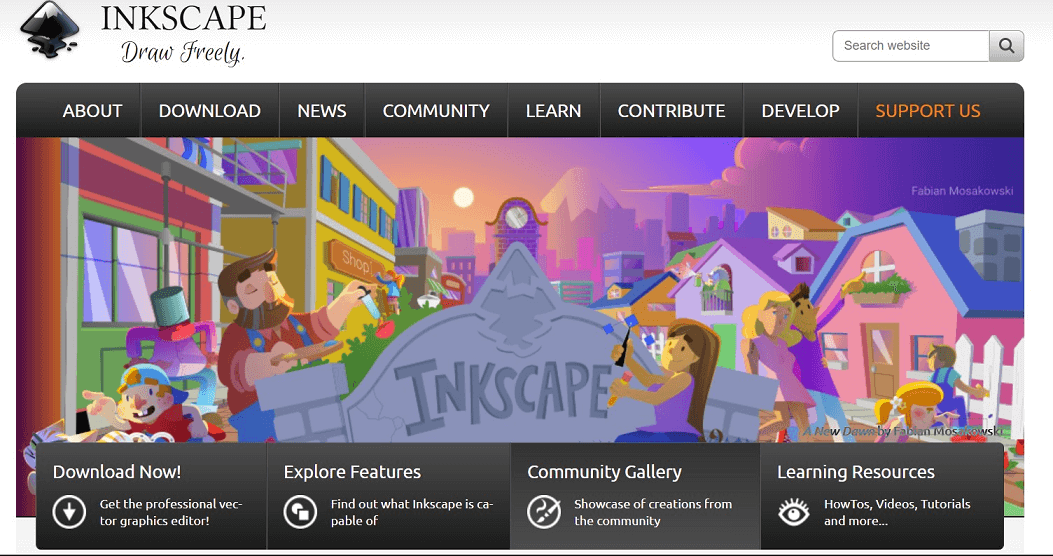This screenshot has width=1053, height=556.
Task: Click the Fabian Mosakowski credit in sky
Action: tap(962, 191)
